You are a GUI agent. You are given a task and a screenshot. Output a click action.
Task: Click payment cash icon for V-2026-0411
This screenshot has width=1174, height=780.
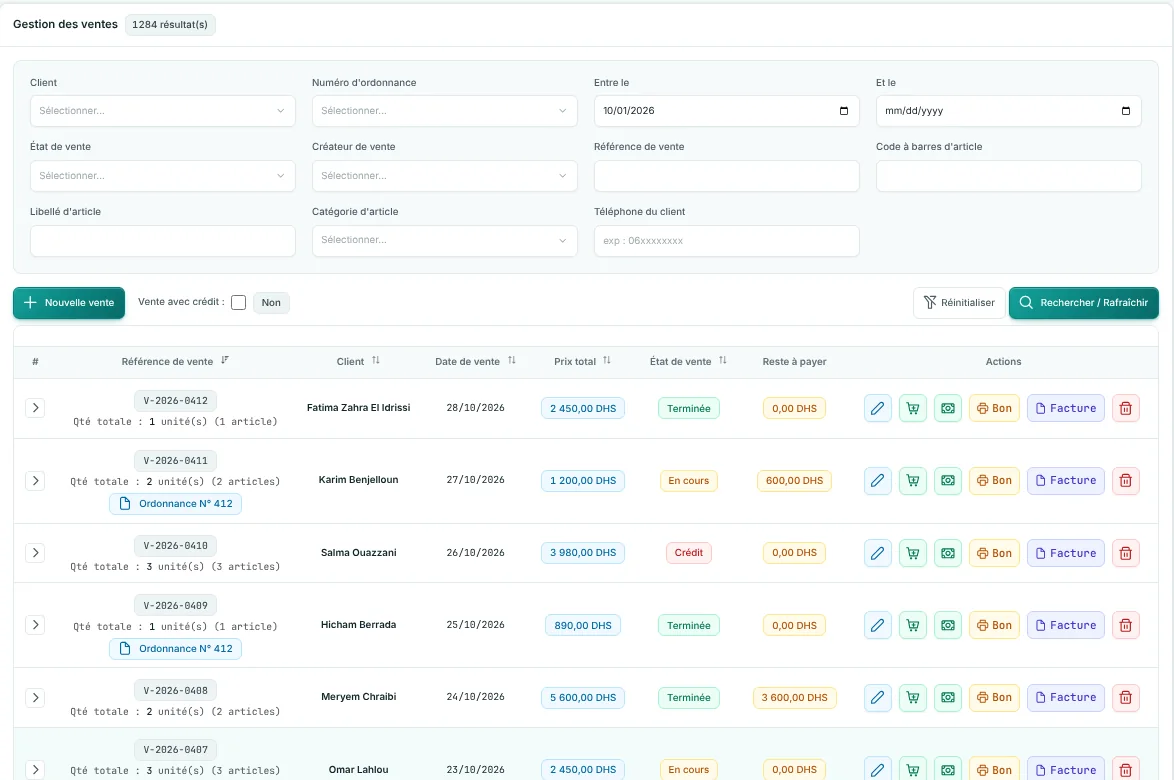(948, 481)
